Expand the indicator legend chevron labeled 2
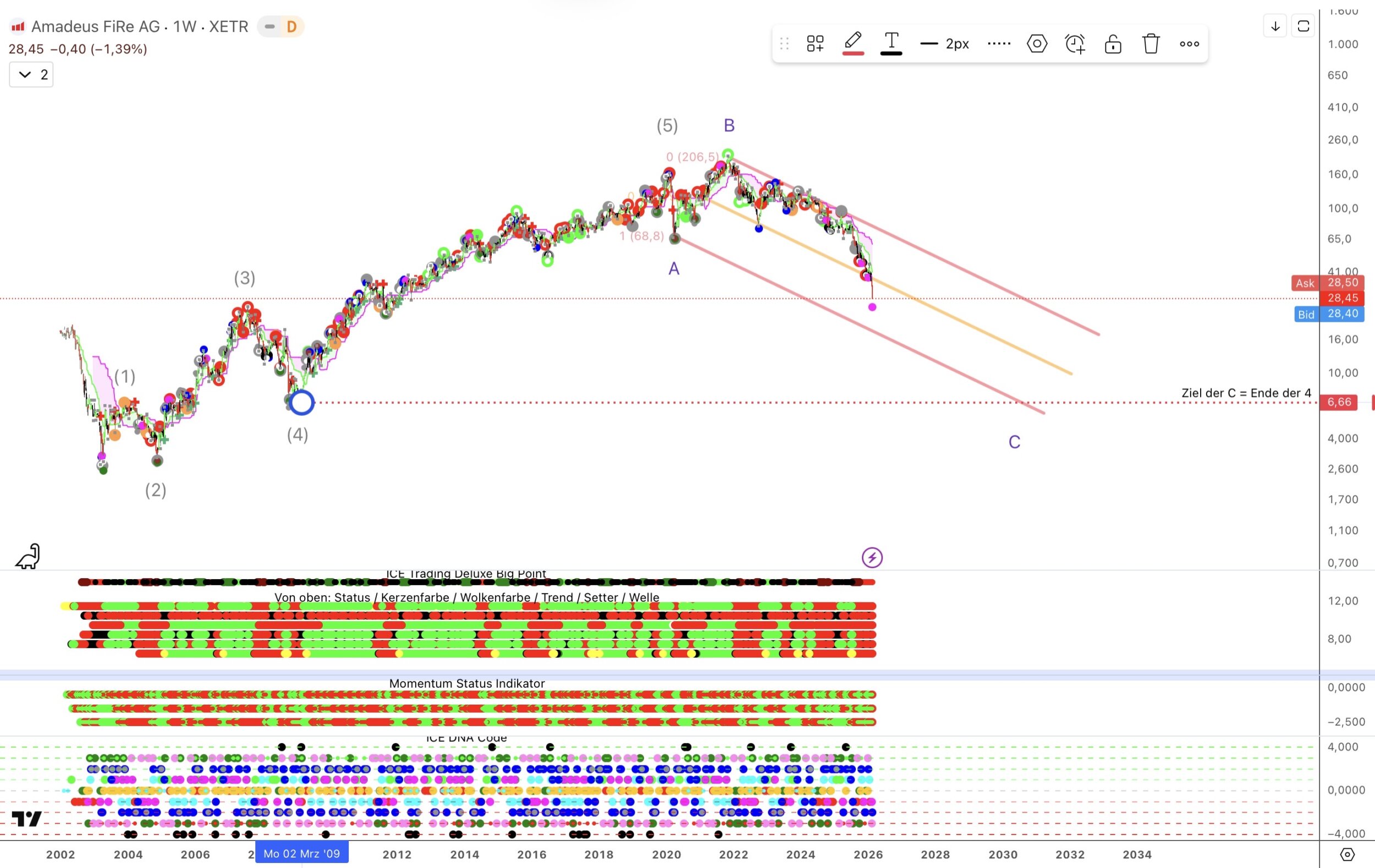1375x868 pixels. pos(31,75)
